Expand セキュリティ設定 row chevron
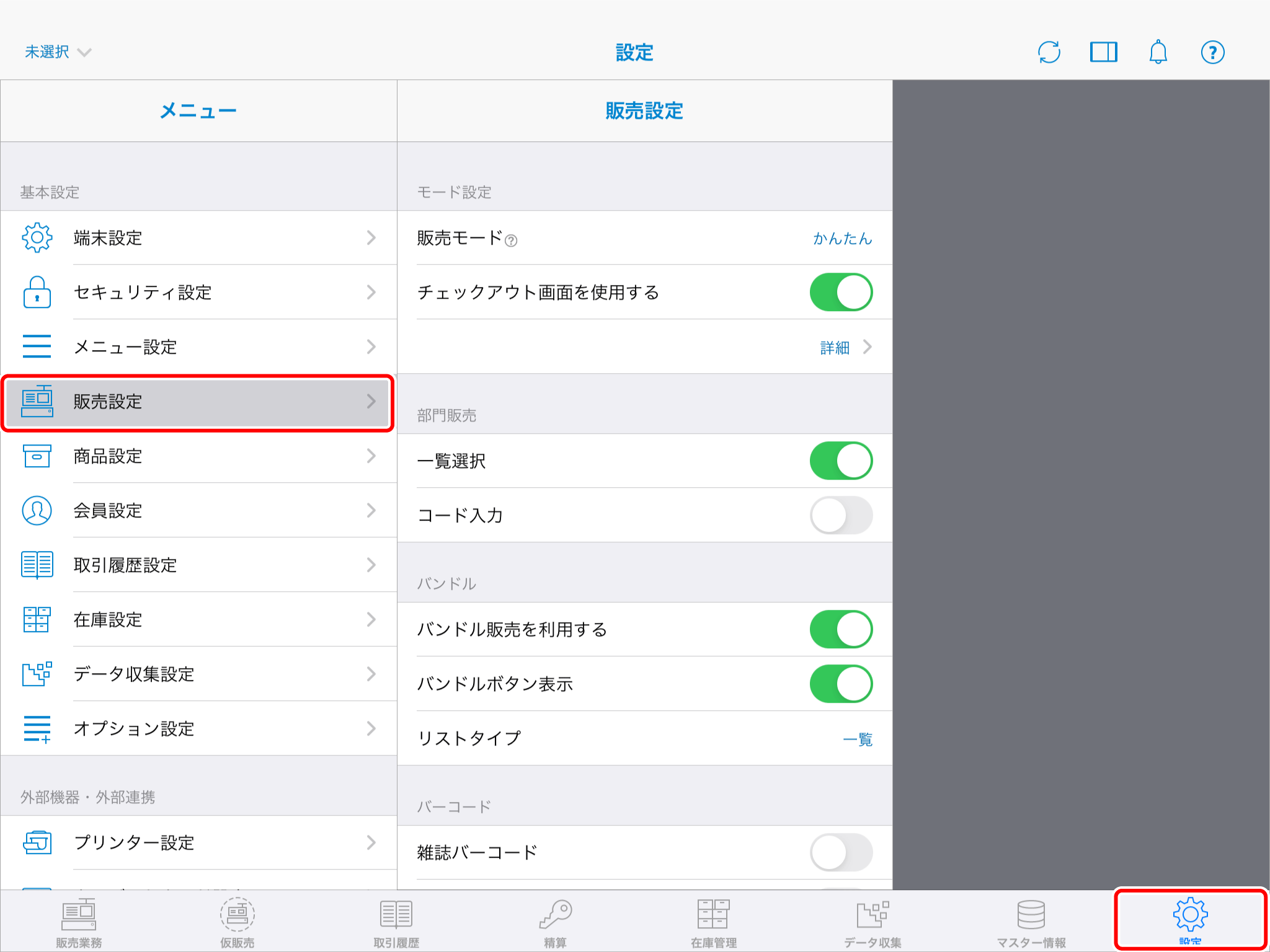This screenshot has height=952, width=1270. 371,292
